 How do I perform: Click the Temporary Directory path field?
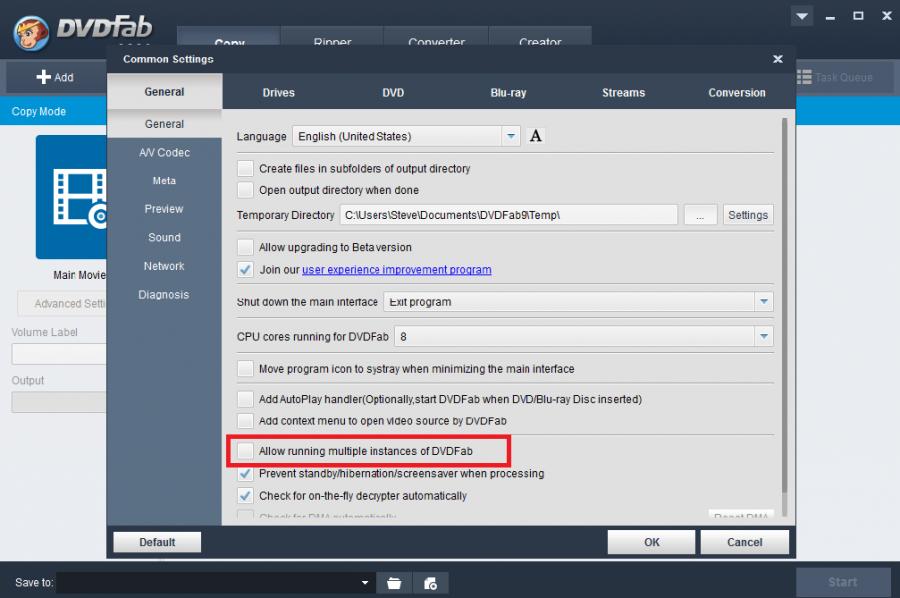(x=509, y=215)
